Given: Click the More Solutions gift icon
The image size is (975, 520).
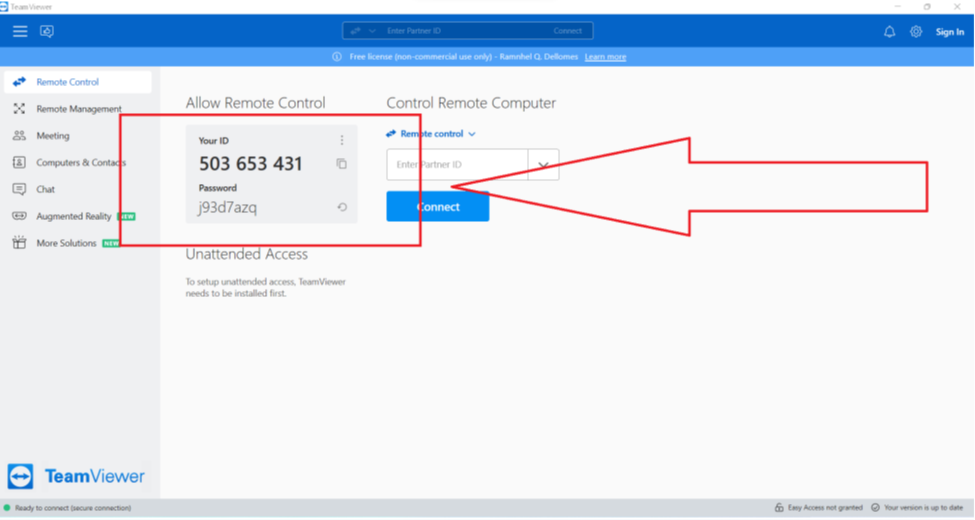Looking at the screenshot, I should pos(19,243).
